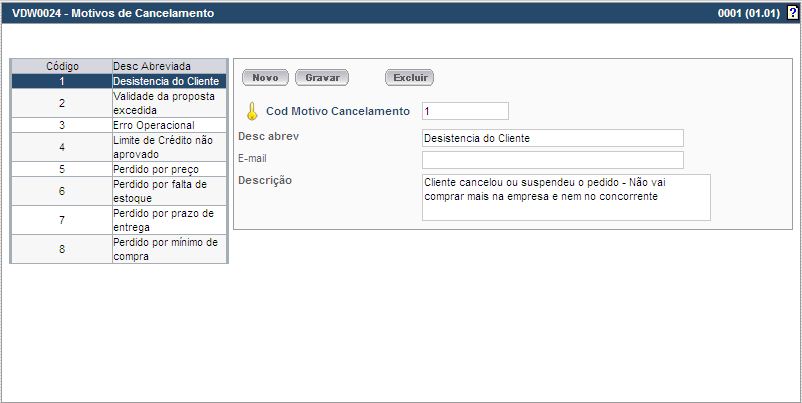Screen dimensions: 802x403
Task: Click code cell 6 in the list
Action: (x=62, y=191)
